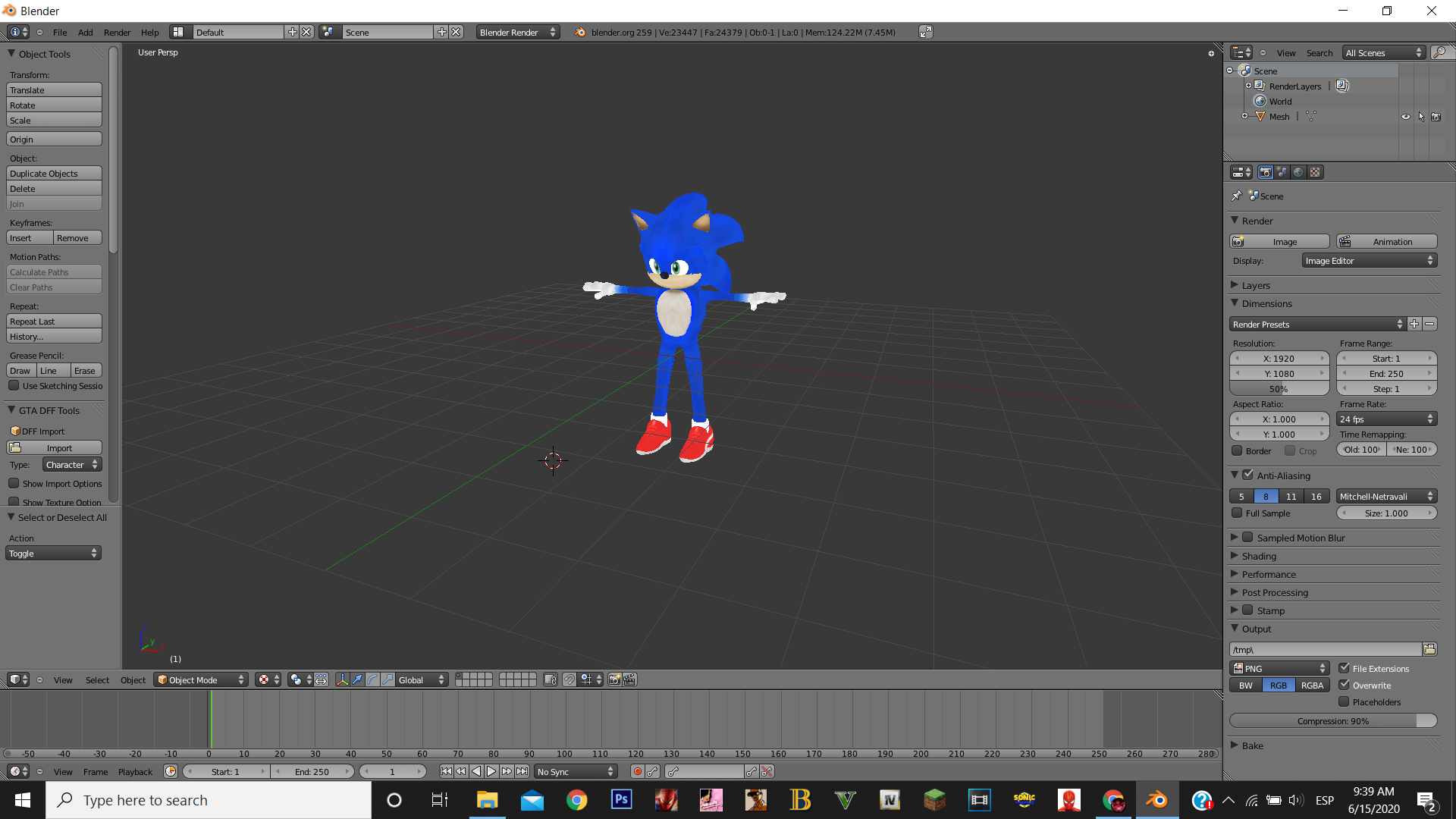
Task: Click the Animation render button
Action: [x=1387, y=241]
